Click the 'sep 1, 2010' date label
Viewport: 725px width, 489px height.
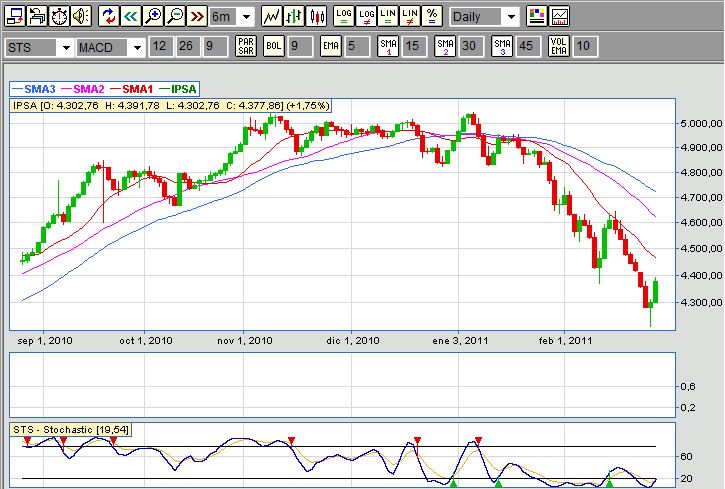(45, 341)
